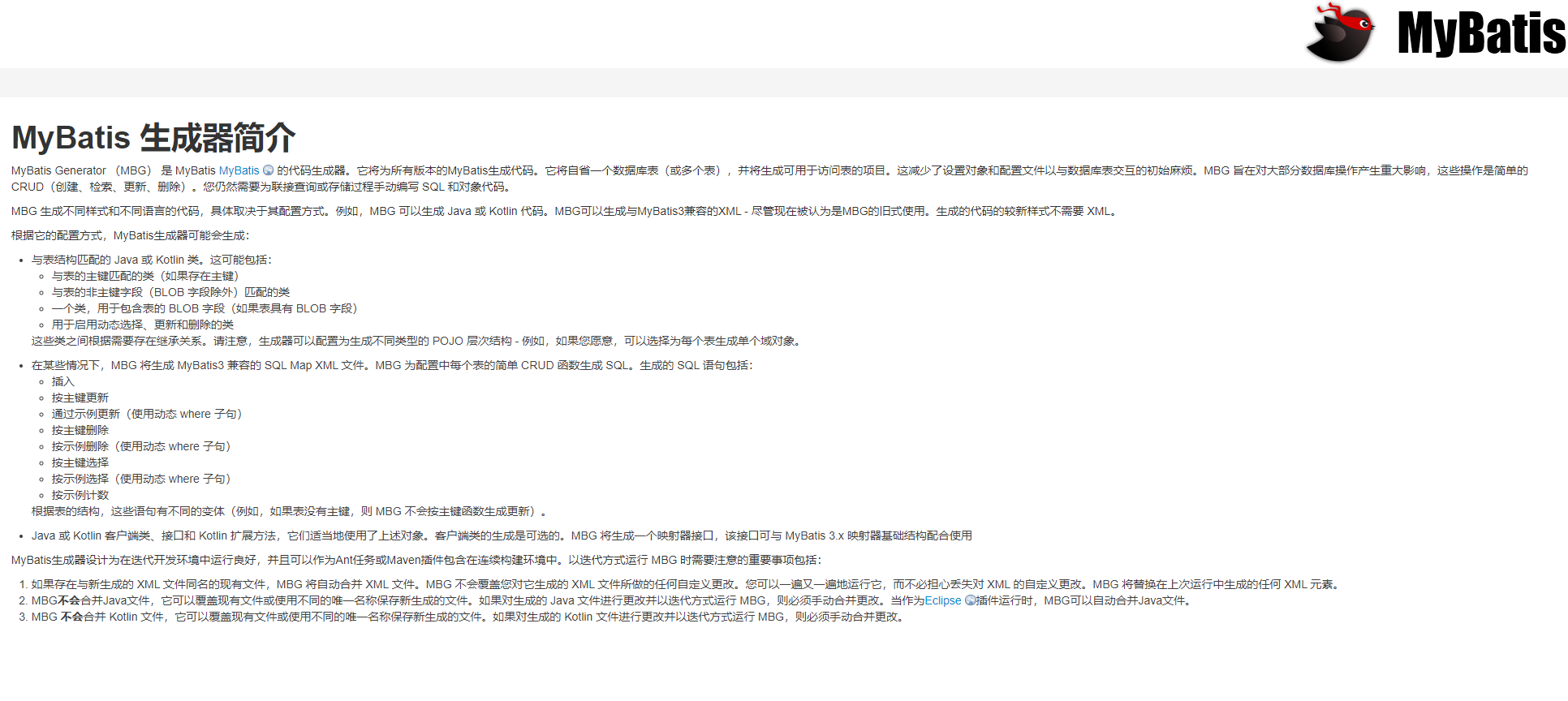Click the item about classes containing BLOB fields
The width and height of the screenshot is (1568, 701).
point(207,308)
